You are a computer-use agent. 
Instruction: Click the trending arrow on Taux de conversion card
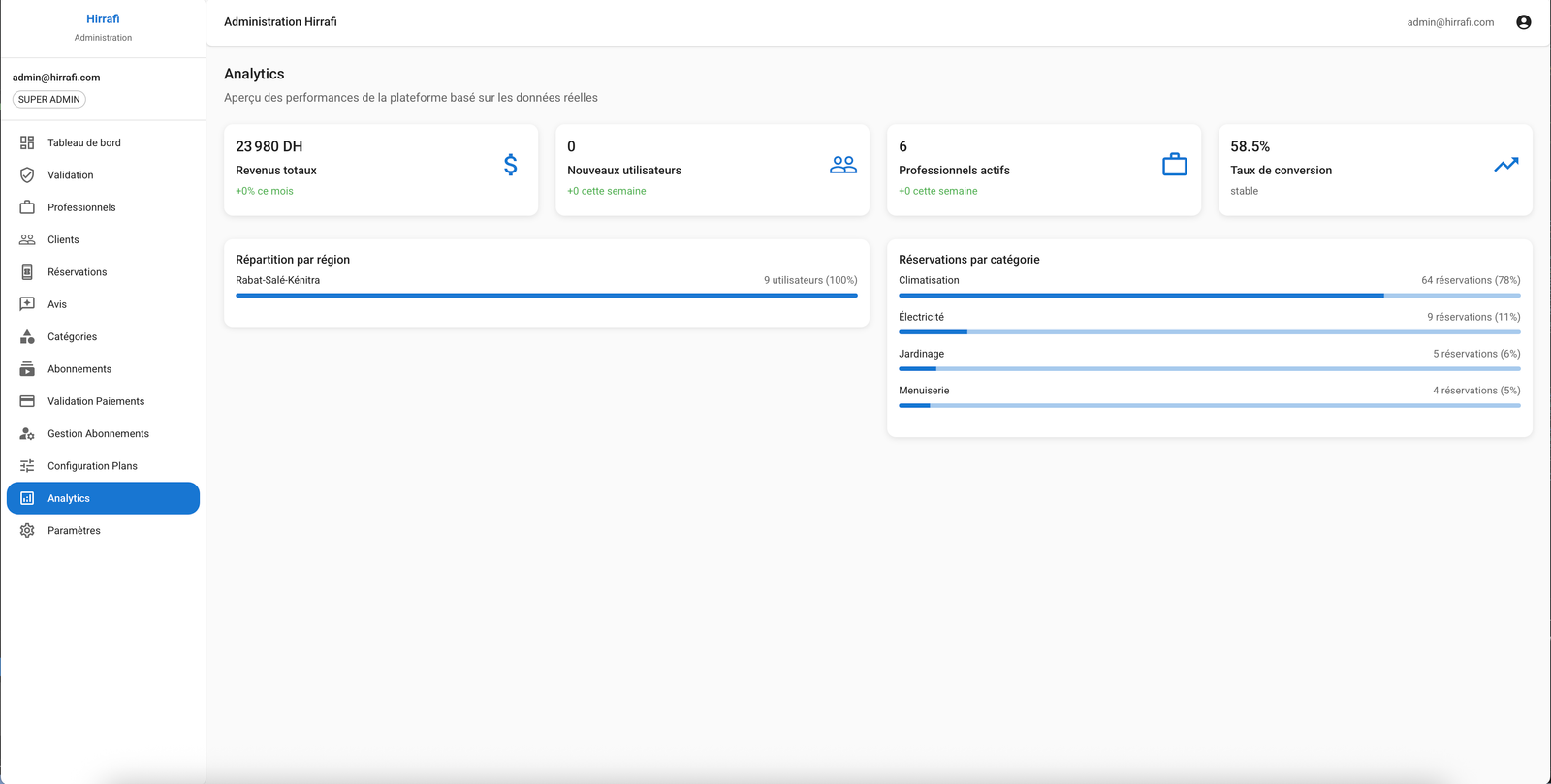[x=1506, y=165]
